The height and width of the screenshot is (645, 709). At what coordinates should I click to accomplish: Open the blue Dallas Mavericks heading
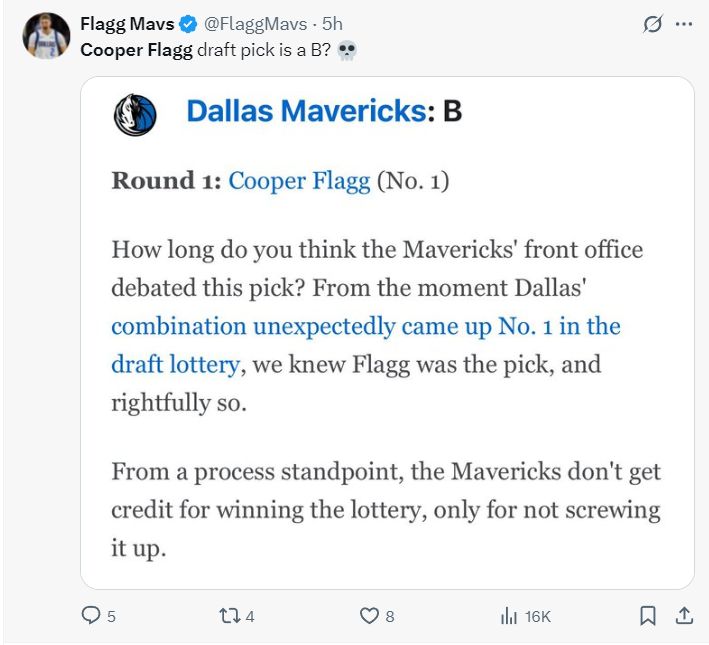click(306, 111)
